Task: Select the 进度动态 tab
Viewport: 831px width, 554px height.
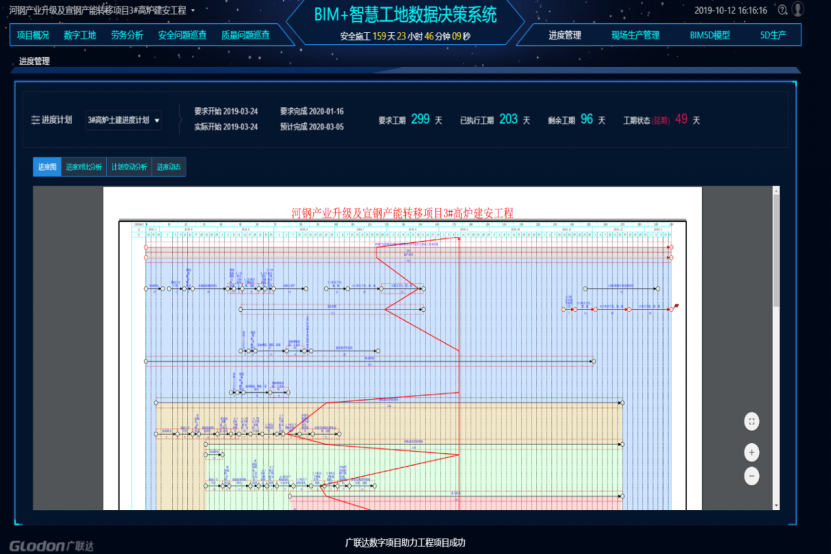Action: click(168, 167)
